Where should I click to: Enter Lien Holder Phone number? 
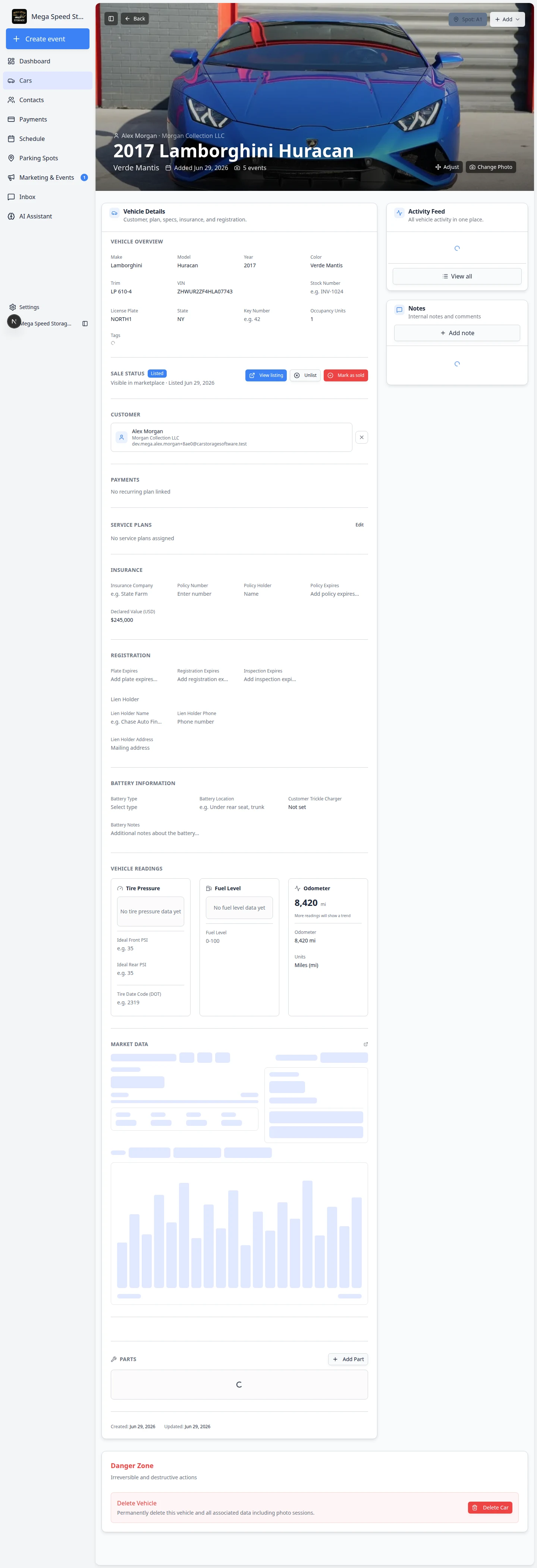pos(205,722)
